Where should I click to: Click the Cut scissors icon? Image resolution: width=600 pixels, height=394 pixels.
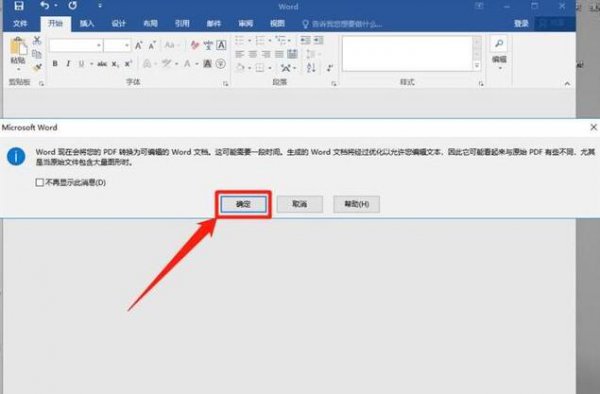[x=37, y=40]
